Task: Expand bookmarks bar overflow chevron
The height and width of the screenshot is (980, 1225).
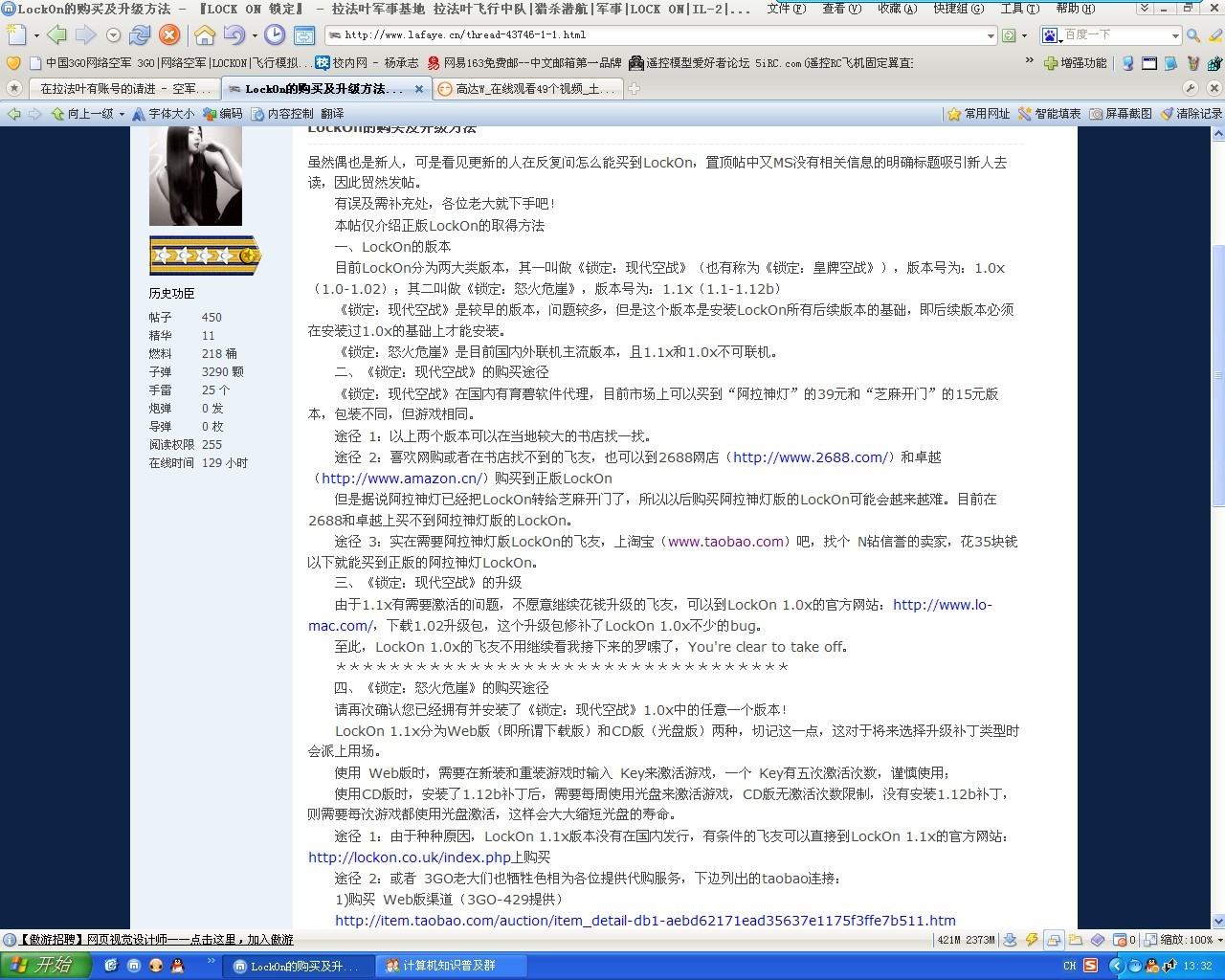Action: tap(1030, 61)
